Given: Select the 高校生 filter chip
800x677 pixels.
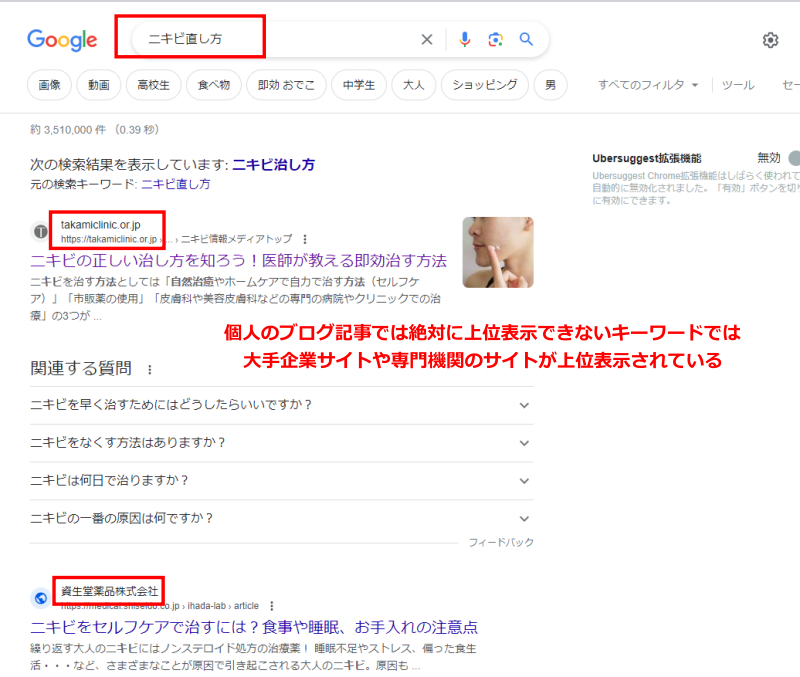Looking at the screenshot, I should (154, 85).
